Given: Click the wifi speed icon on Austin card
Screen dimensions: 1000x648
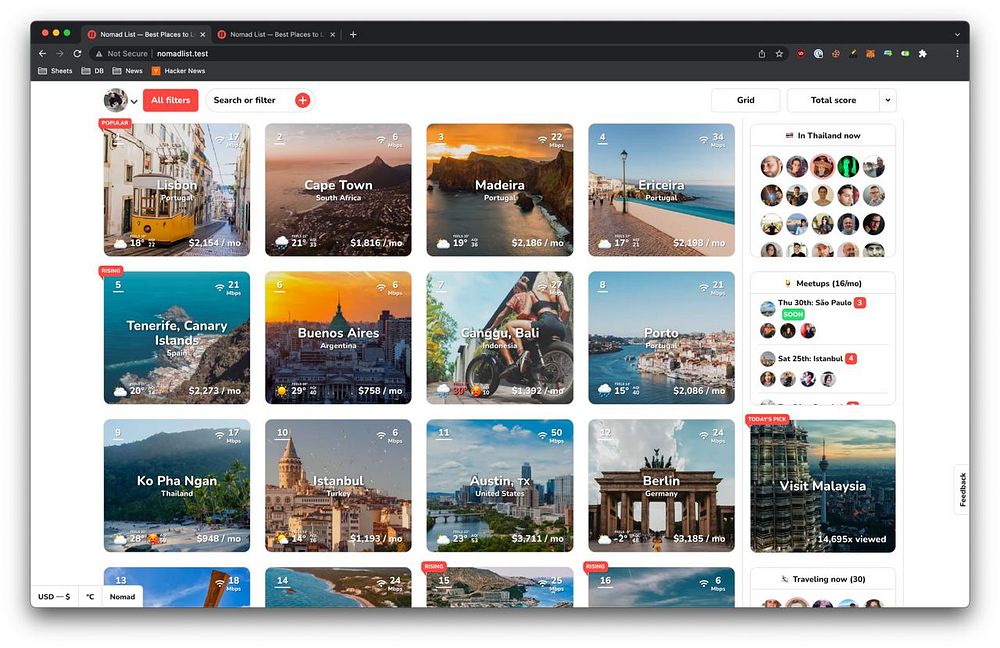Looking at the screenshot, I should pyautogui.click(x=542, y=435).
